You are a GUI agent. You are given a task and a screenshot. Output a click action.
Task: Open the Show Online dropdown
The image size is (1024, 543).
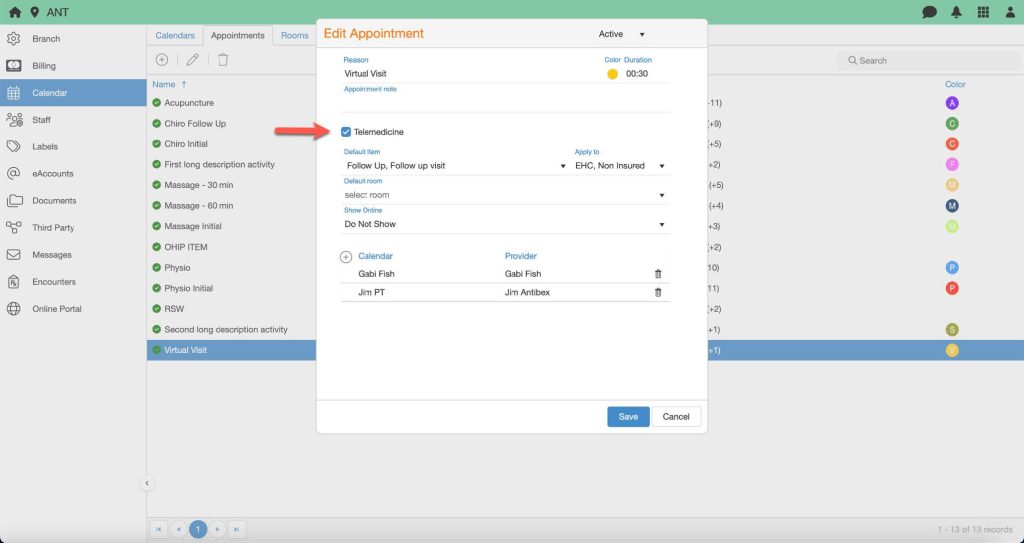coord(505,225)
